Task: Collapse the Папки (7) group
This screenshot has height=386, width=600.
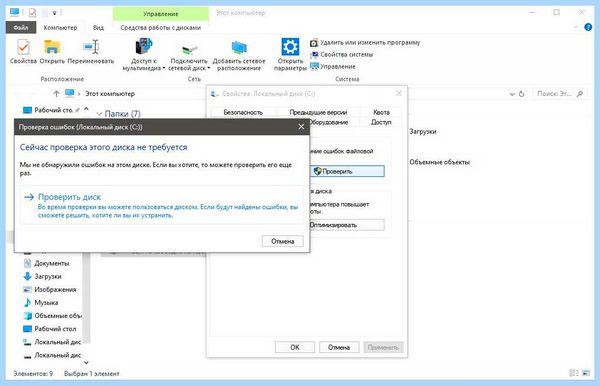Action: 99,114
